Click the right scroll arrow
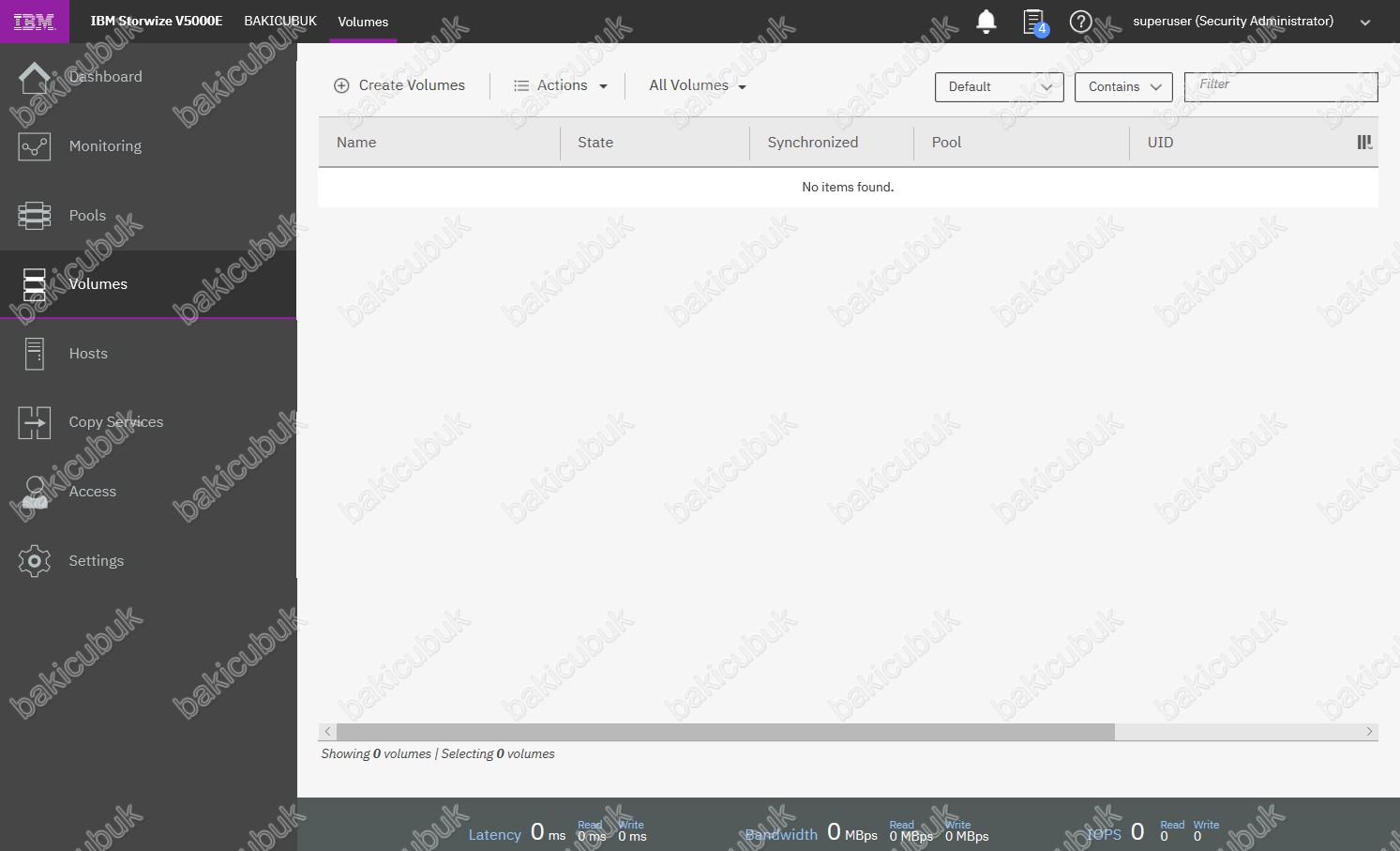Viewport: 1400px width, 851px height. (x=1369, y=732)
